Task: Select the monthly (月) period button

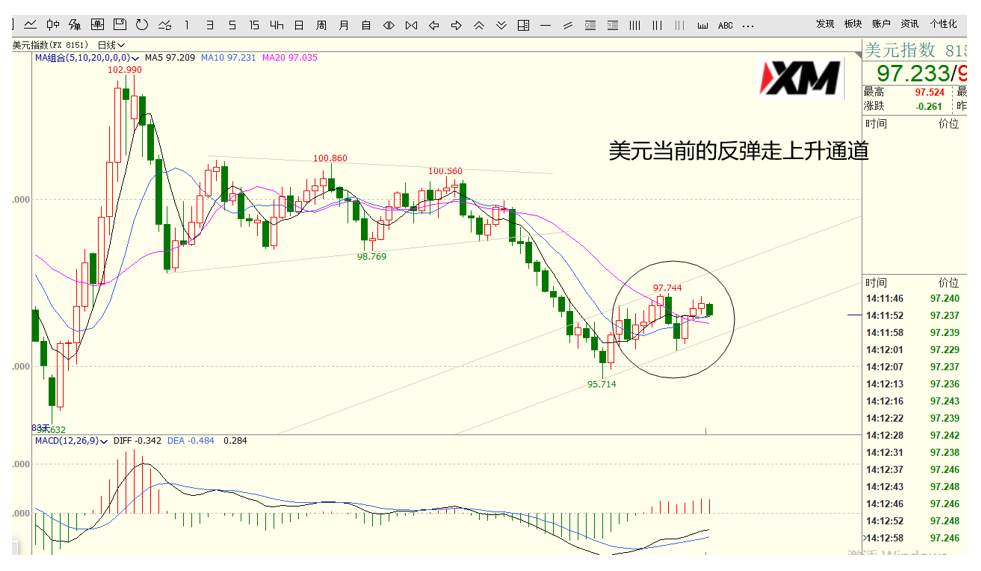Action: tap(343, 25)
